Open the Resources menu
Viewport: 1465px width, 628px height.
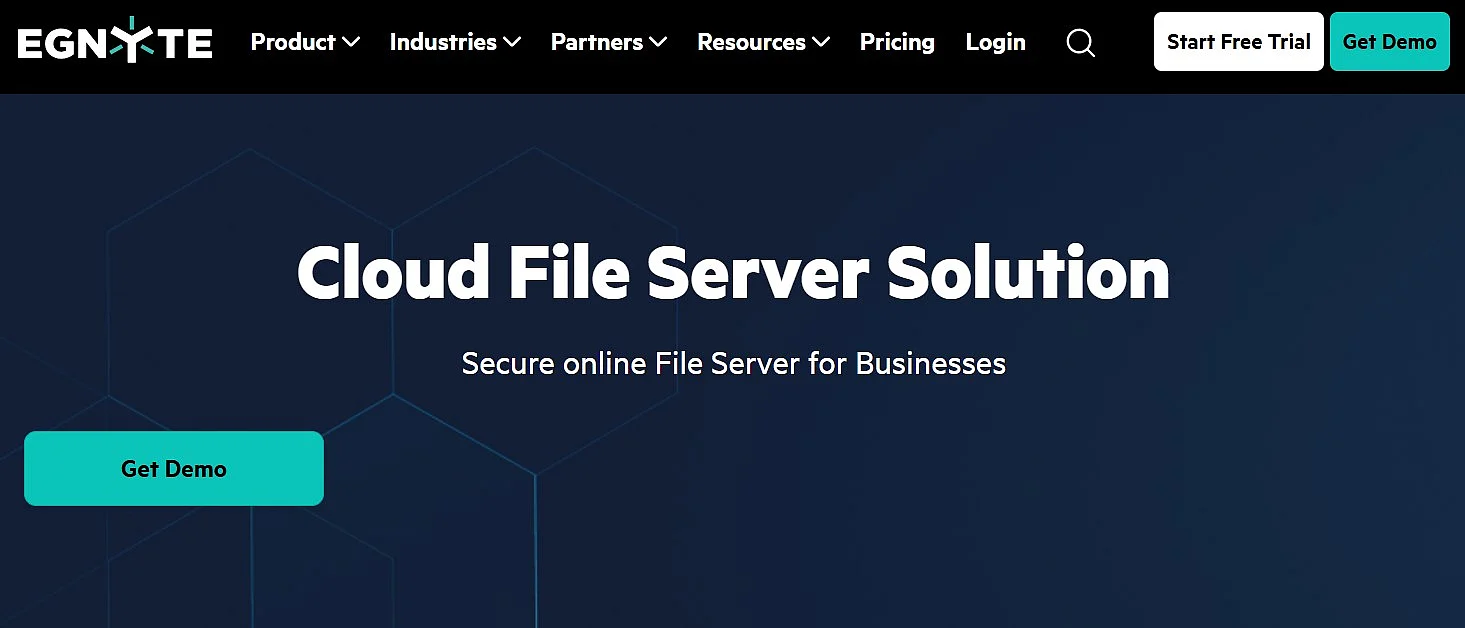coord(764,42)
